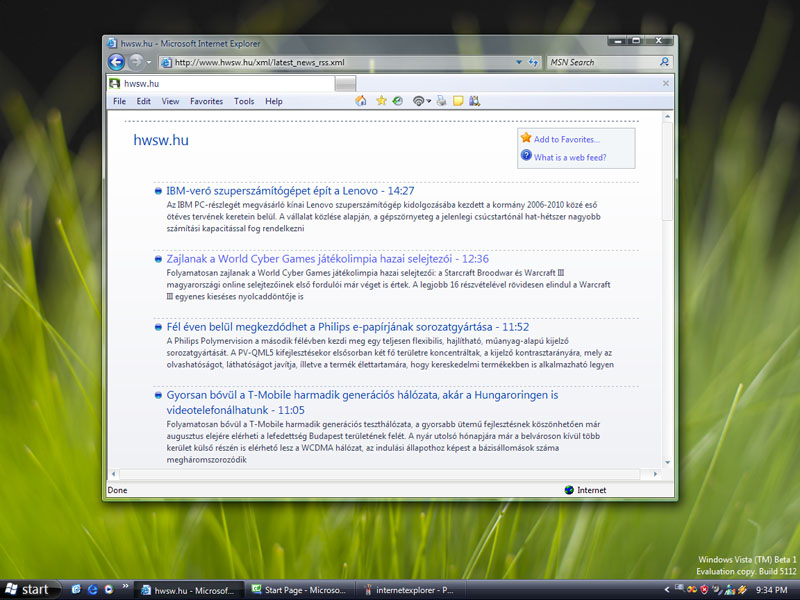The width and height of the screenshot is (800, 600).
Task: Click the Home icon in the toolbar
Action: point(361,101)
